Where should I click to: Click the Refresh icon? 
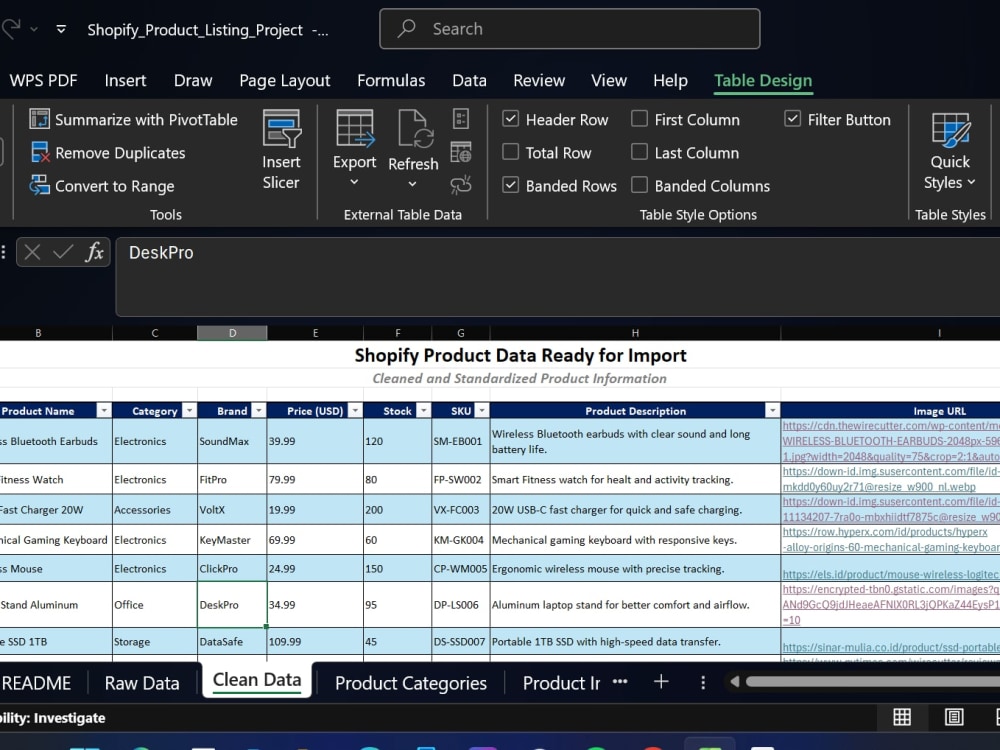point(414,128)
